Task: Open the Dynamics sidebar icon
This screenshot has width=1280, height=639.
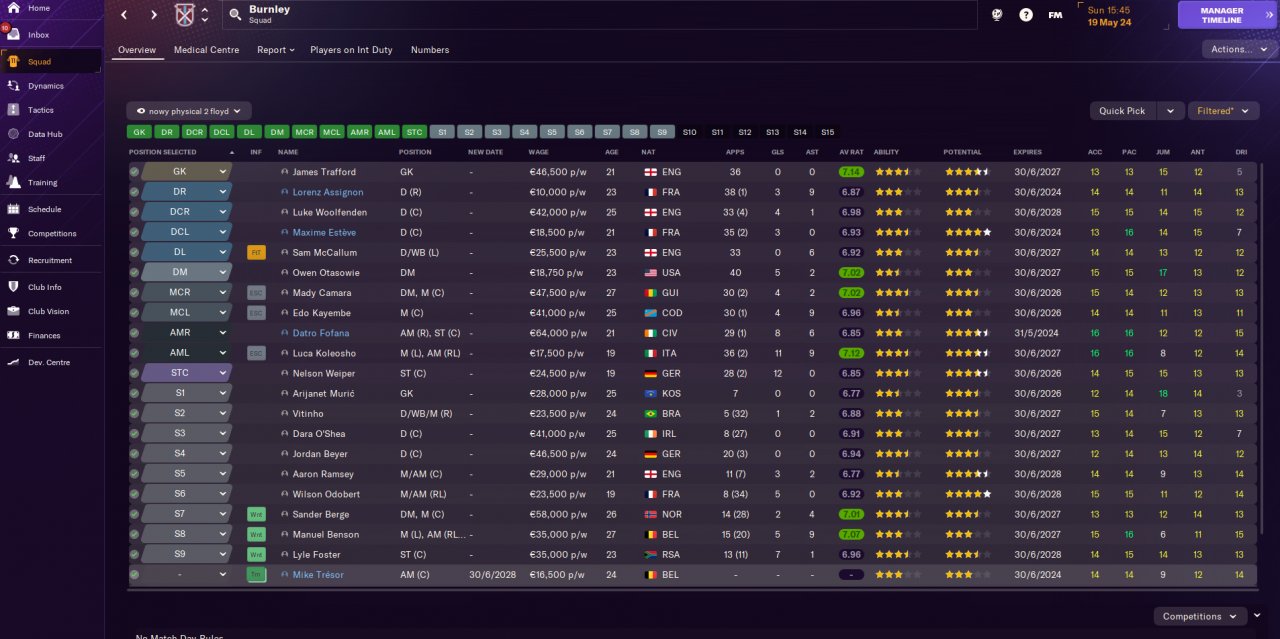Action: click(13, 86)
